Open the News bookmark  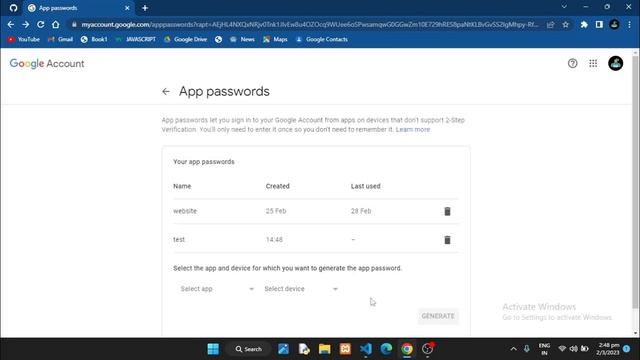click(x=242, y=39)
